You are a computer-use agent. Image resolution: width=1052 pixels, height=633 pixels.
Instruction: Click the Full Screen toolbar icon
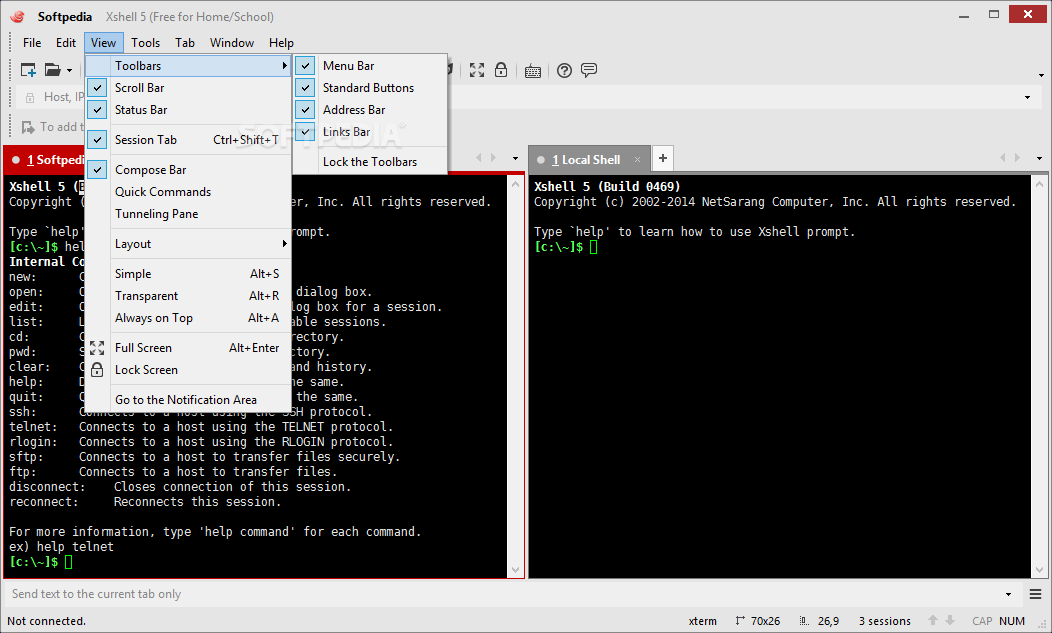(476, 70)
